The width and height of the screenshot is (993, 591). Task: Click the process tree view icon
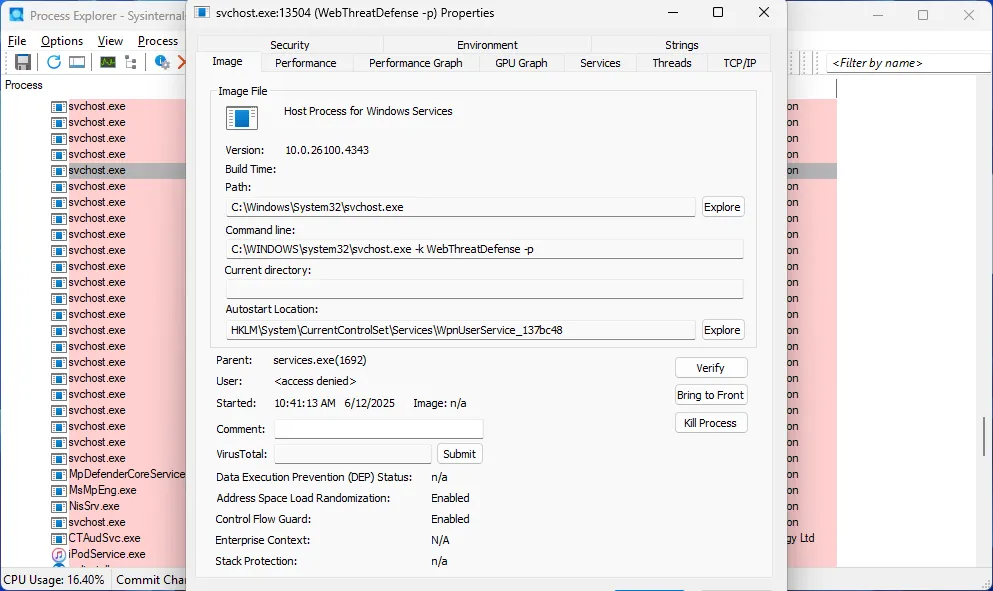131,62
